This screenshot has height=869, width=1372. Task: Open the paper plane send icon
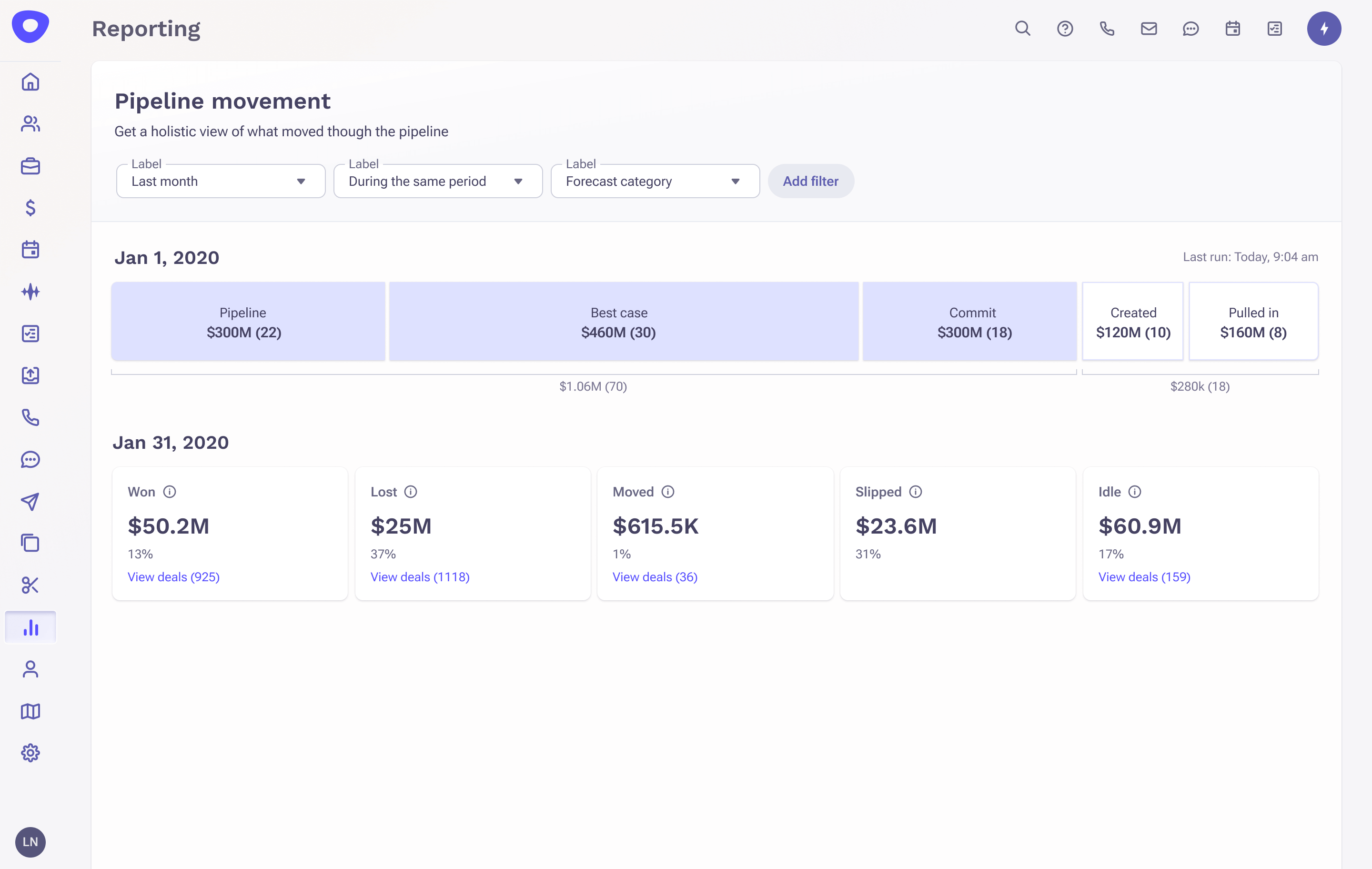(x=31, y=502)
